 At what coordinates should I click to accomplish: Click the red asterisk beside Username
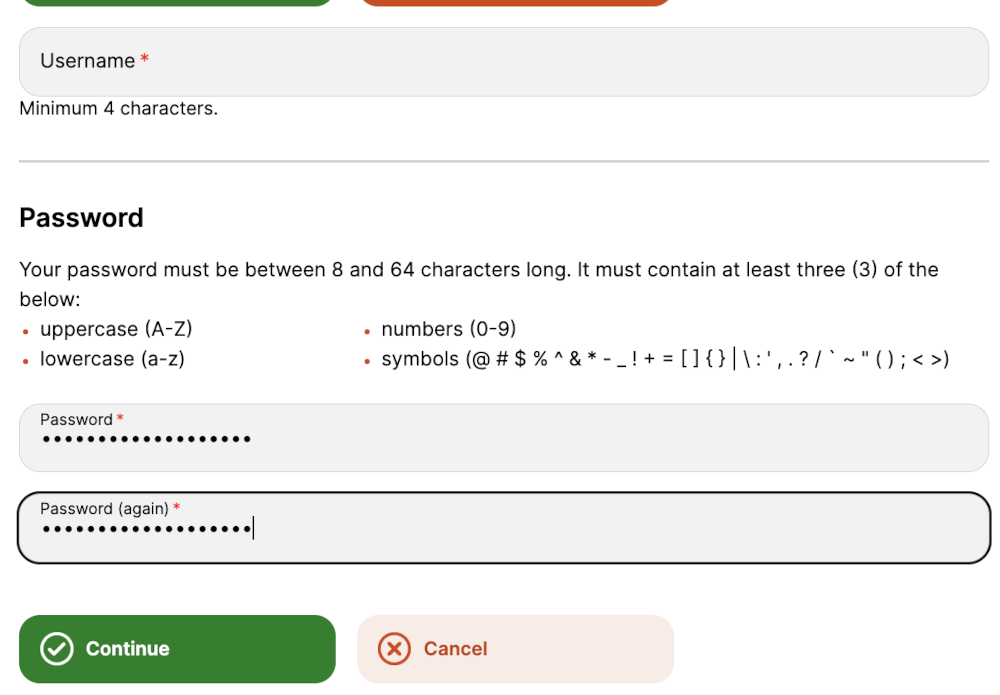point(145,60)
